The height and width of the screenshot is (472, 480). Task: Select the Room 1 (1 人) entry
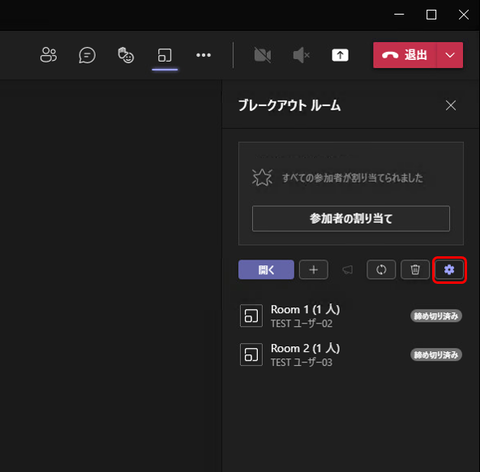351,316
